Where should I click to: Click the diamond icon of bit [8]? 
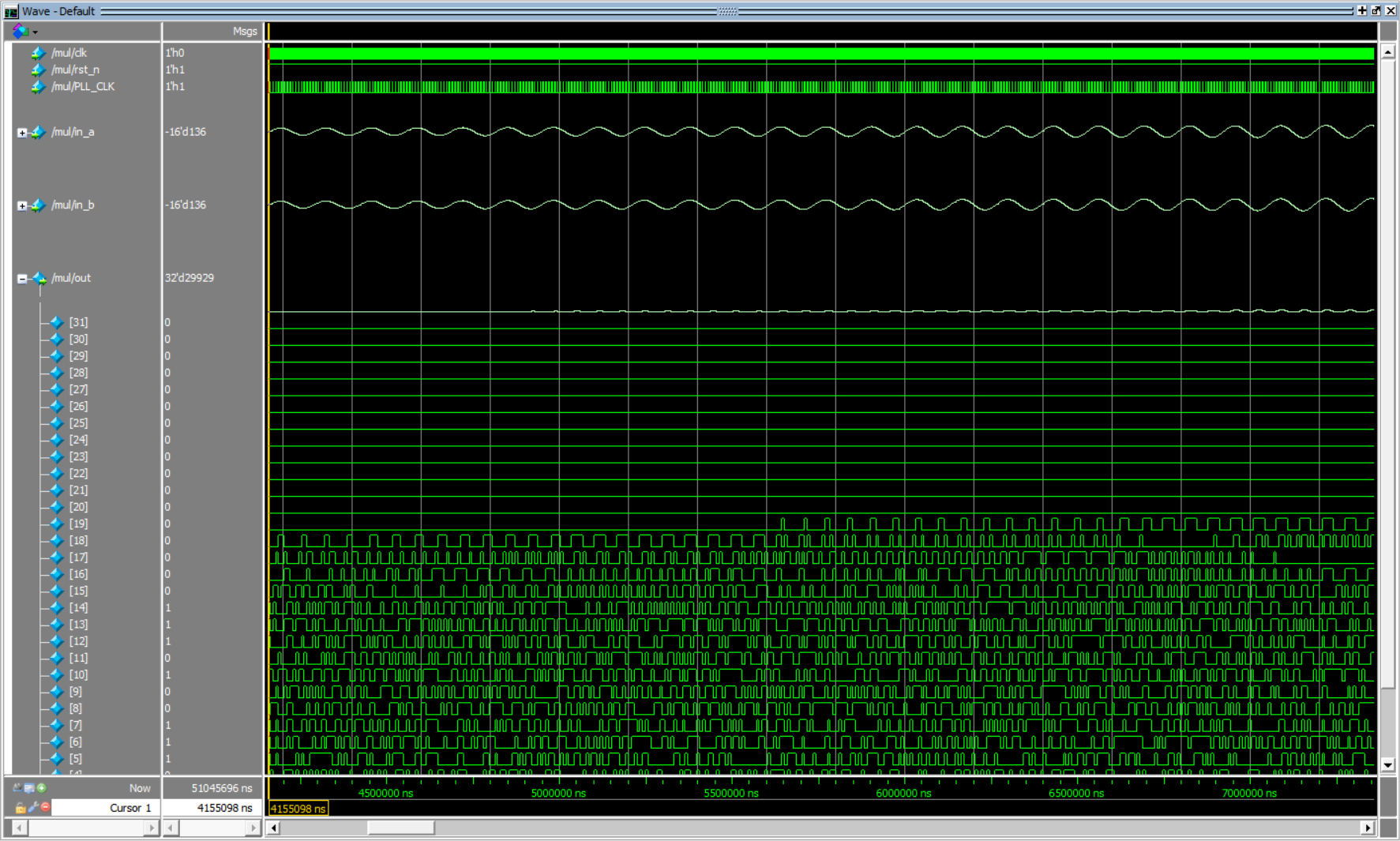(x=57, y=708)
